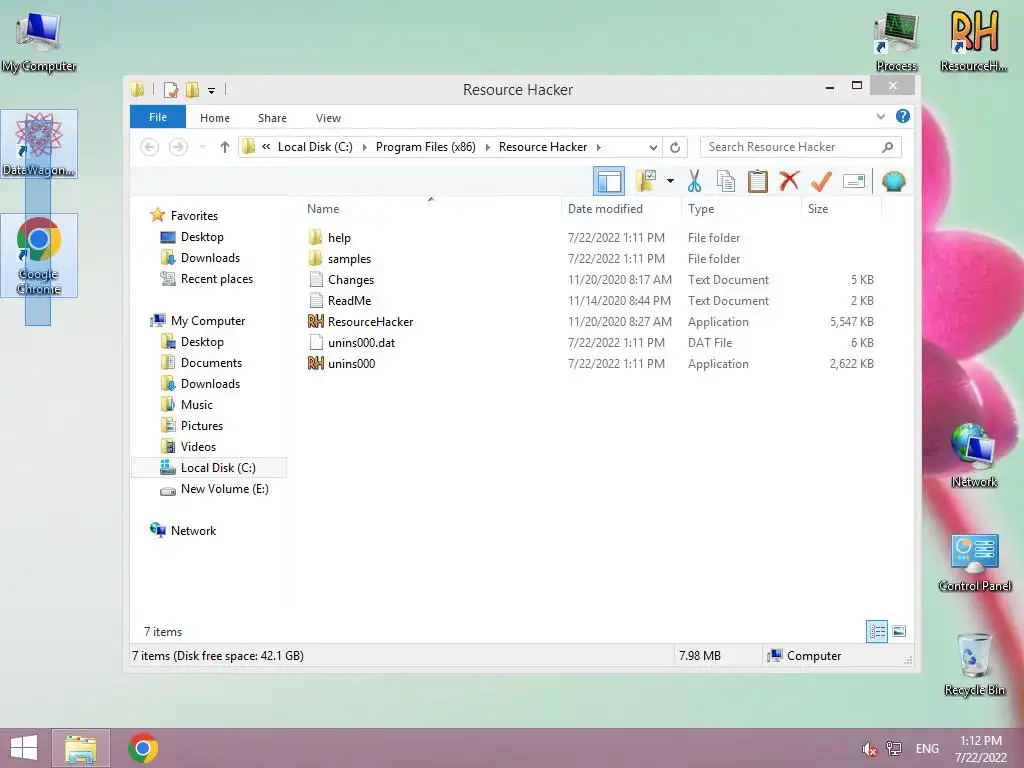This screenshot has height=768, width=1024.
Task: Switch to the Share ribbon tab
Action: (272, 118)
